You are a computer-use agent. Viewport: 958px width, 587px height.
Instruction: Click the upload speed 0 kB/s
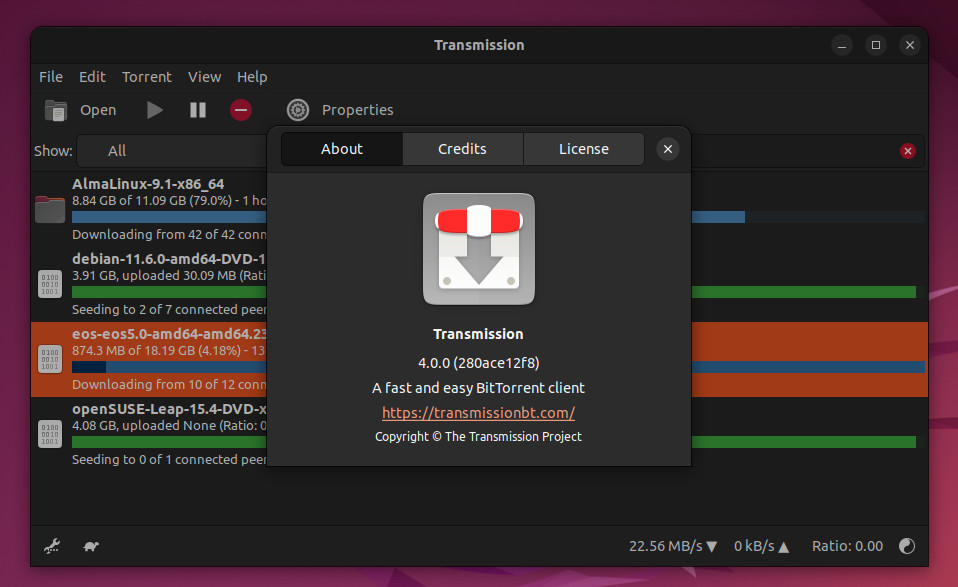[x=761, y=546]
